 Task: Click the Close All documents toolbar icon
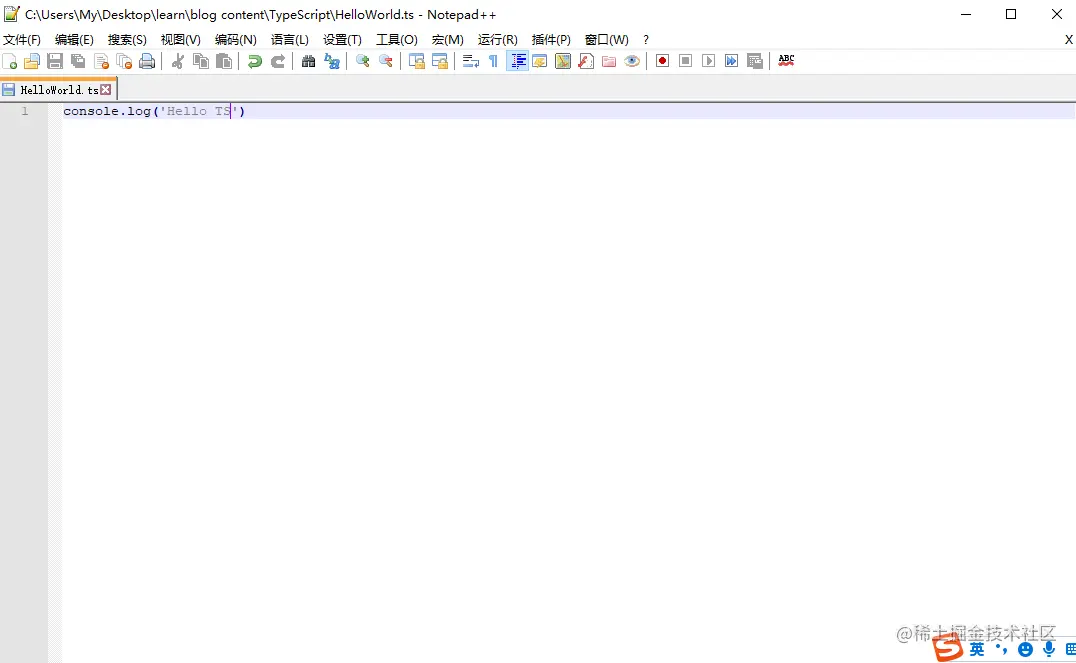coord(124,61)
